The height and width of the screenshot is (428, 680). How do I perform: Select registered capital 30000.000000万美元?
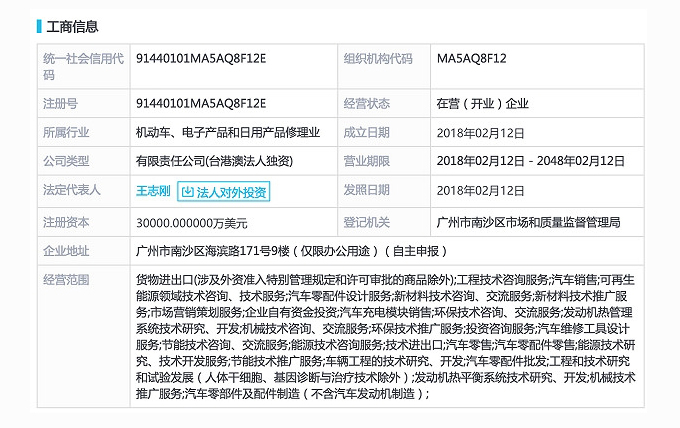click(x=192, y=223)
